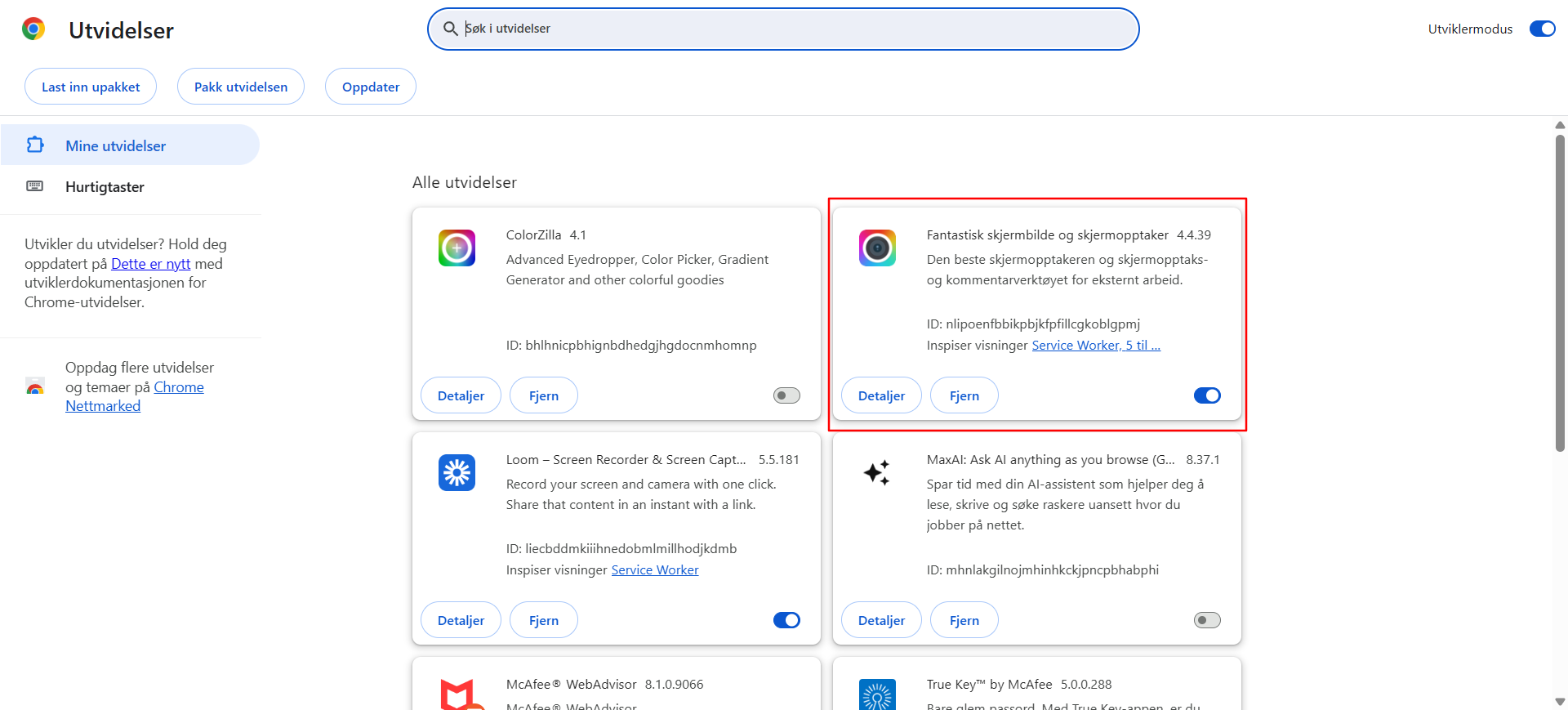Screen dimensions: 1568x710
Task: Click the 'Alle utvidelser' heading
Action: [x=465, y=182]
